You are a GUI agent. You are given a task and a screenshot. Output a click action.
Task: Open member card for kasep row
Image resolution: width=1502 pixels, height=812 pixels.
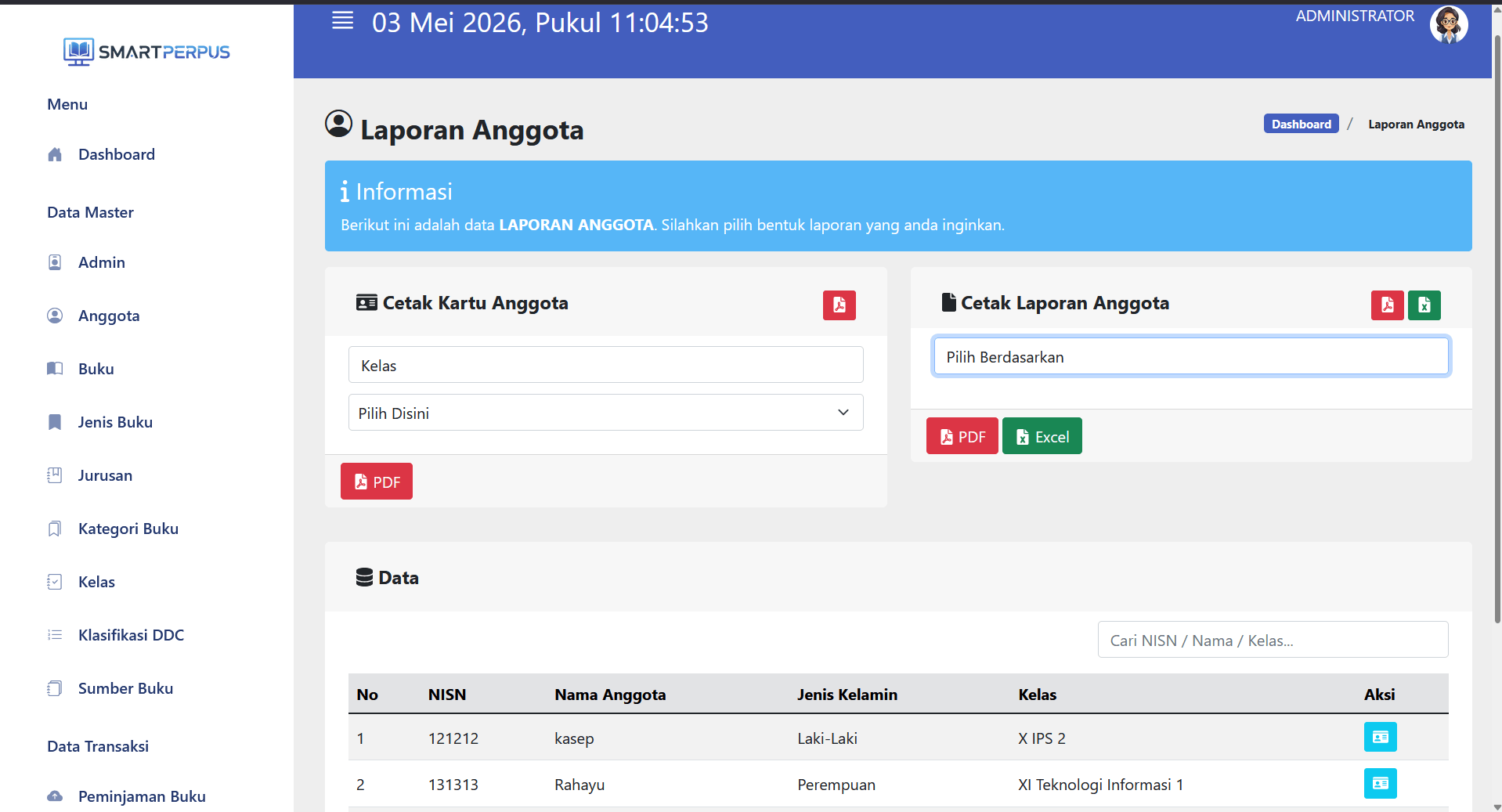(1380, 737)
